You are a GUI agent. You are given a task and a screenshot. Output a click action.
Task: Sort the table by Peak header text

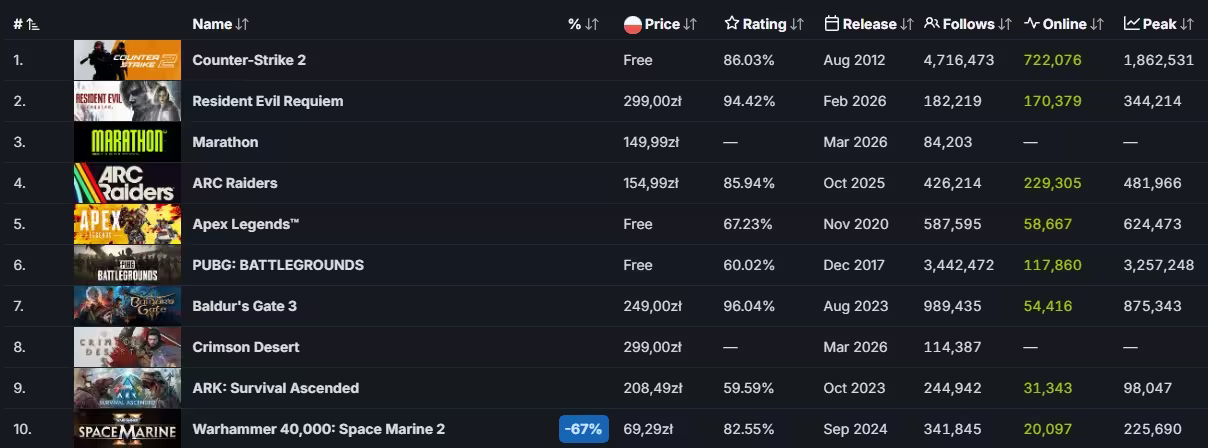point(1160,24)
